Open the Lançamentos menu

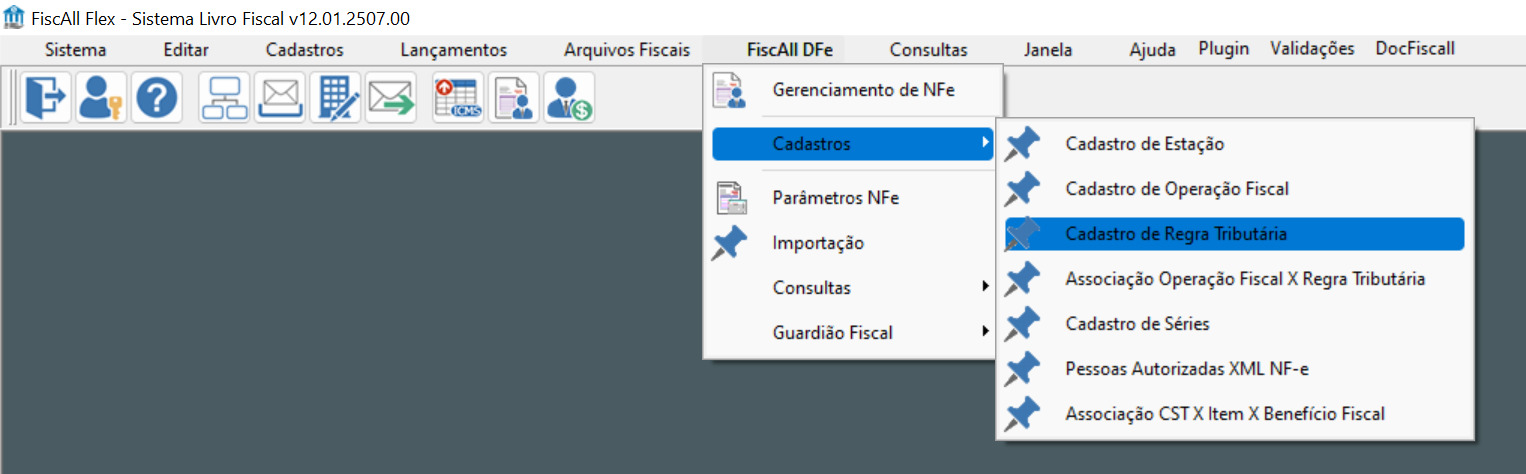(x=453, y=50)
